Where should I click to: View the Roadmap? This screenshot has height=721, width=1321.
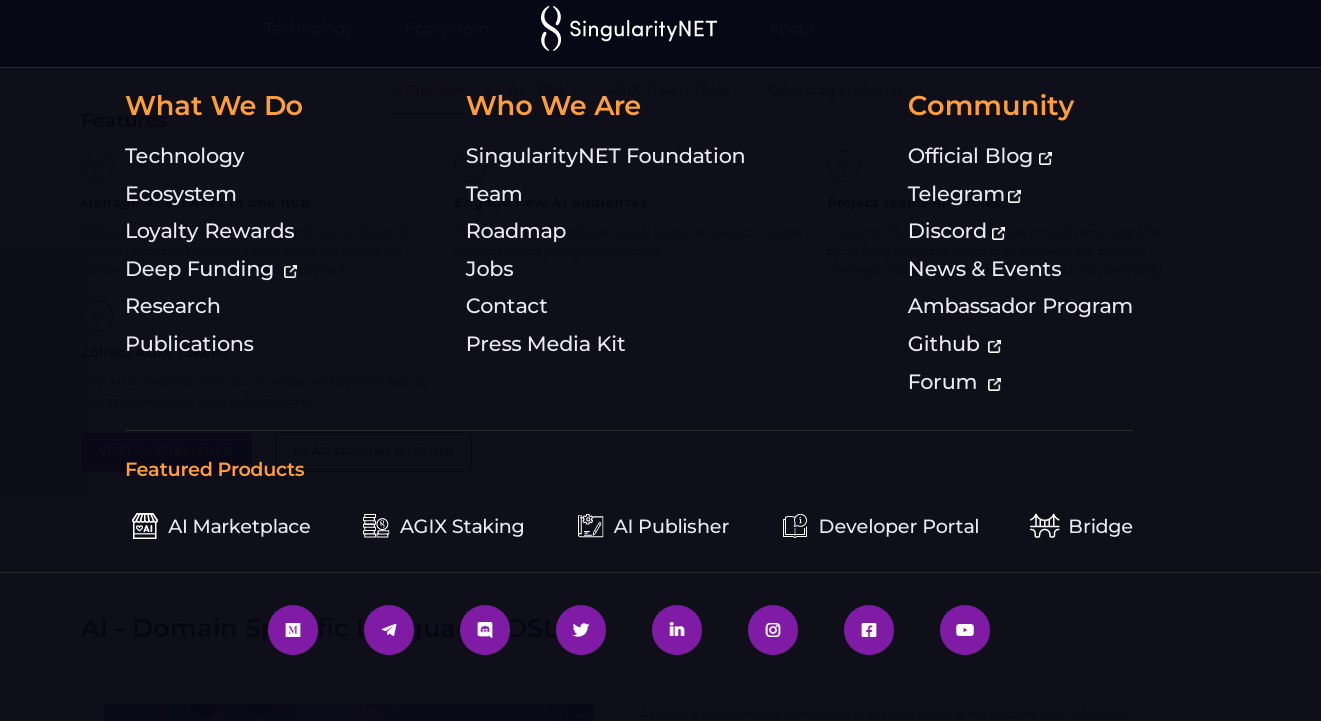tap(516, 231)
